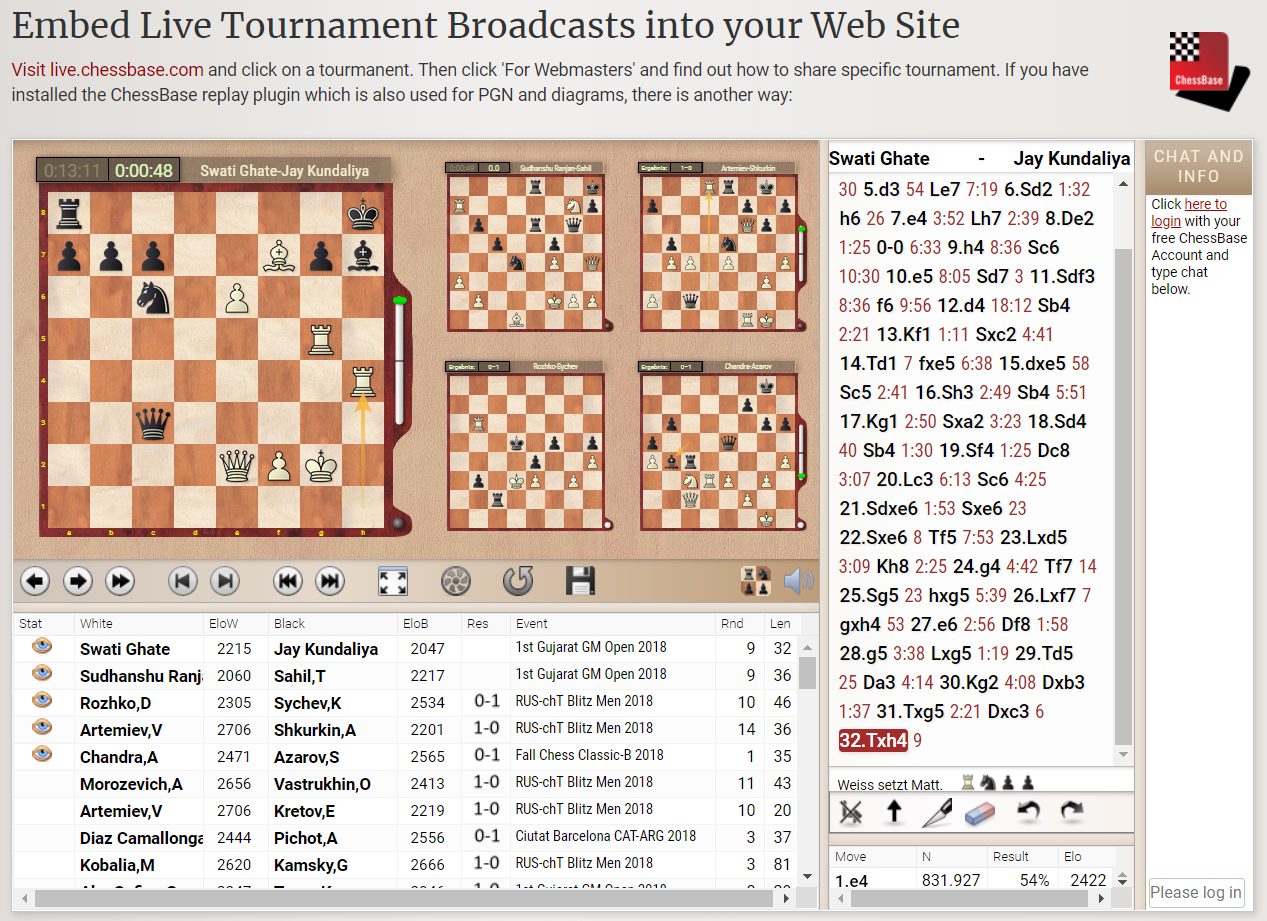Click down arrow of notation scrollbar
Image resolution: width=1267 pixels, height=921 pixels.
1123,755
